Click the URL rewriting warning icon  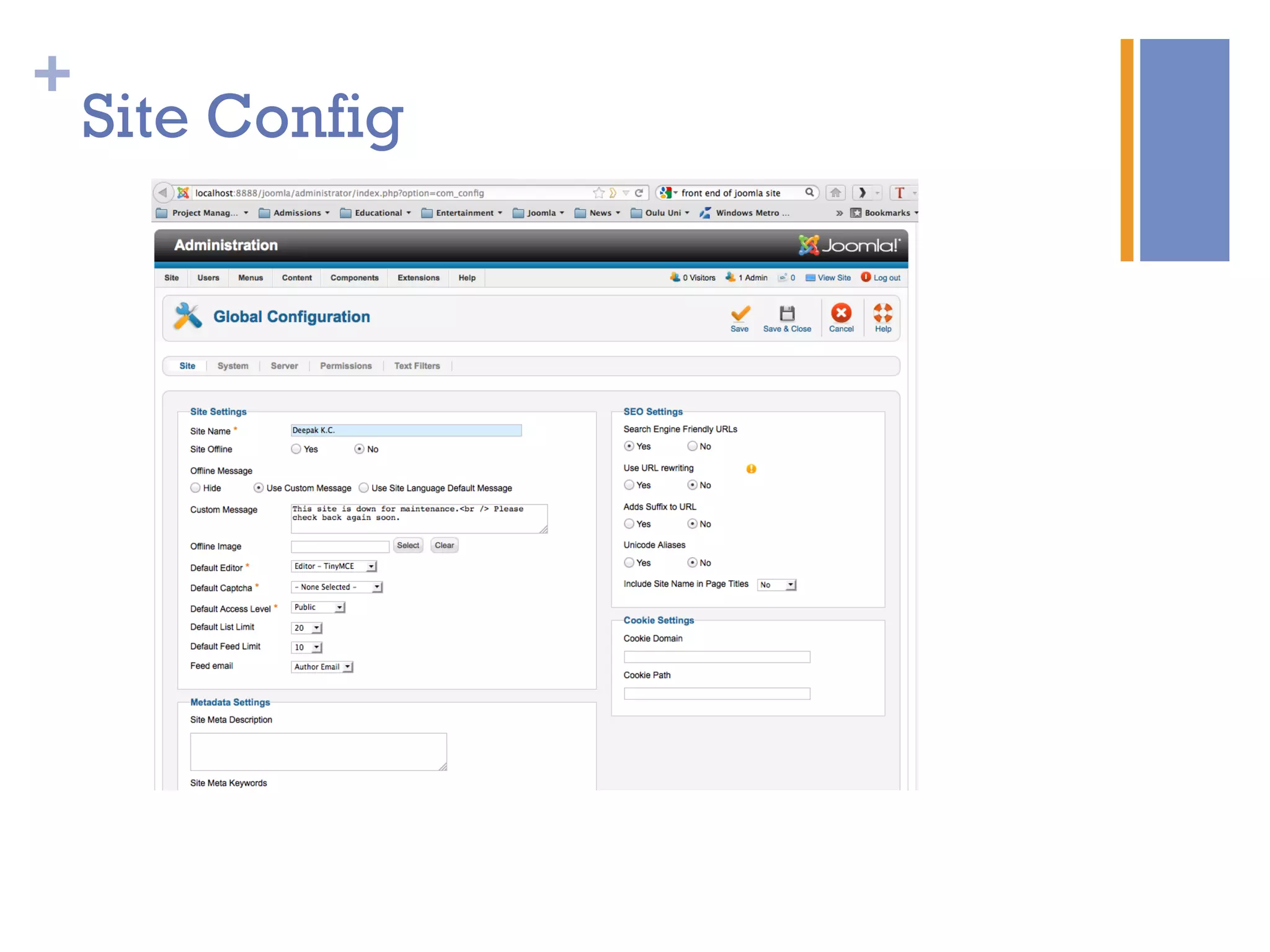click(x=751, y=469)
